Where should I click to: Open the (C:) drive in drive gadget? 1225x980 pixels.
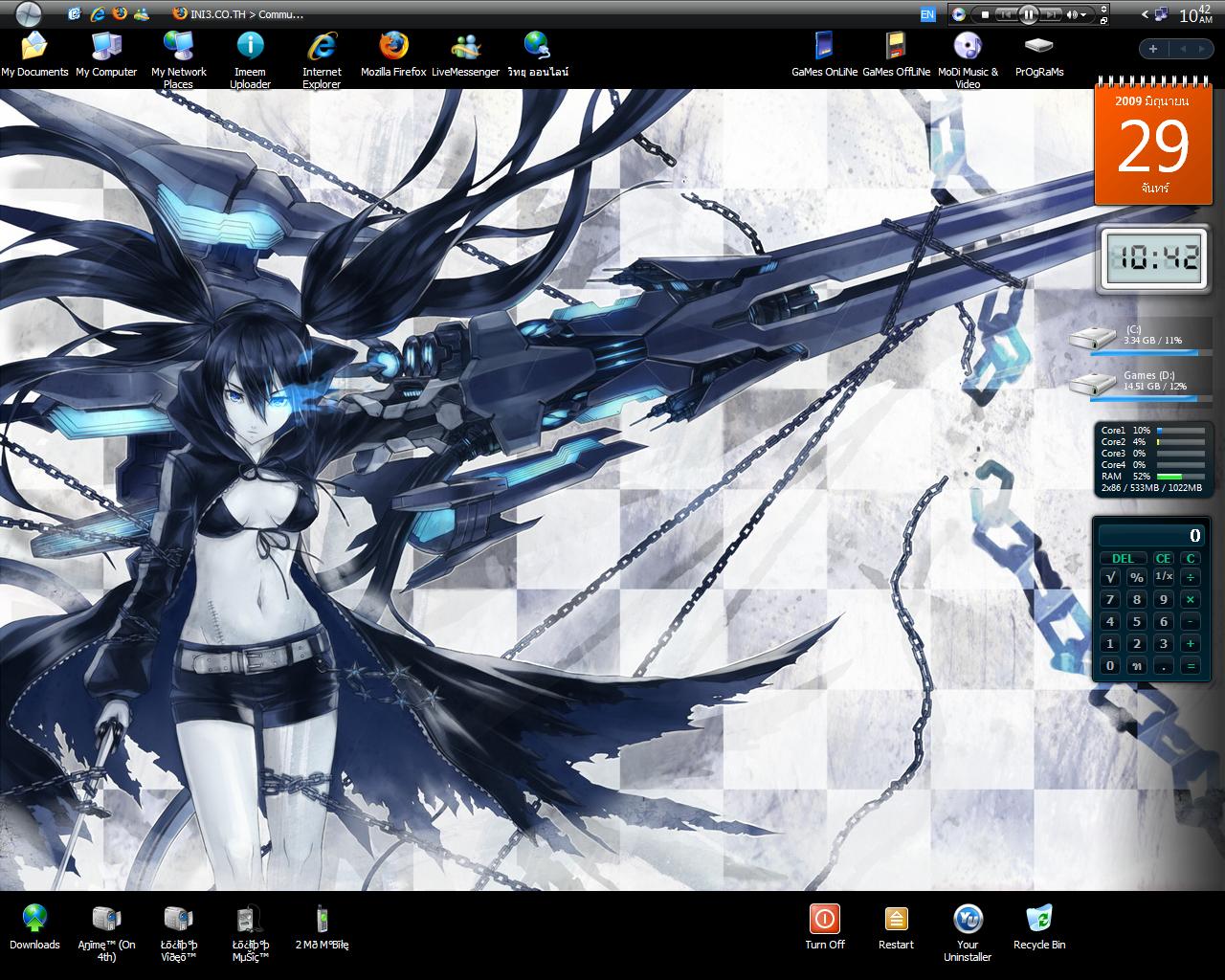pyautogui.click(x=1140, y=336)
